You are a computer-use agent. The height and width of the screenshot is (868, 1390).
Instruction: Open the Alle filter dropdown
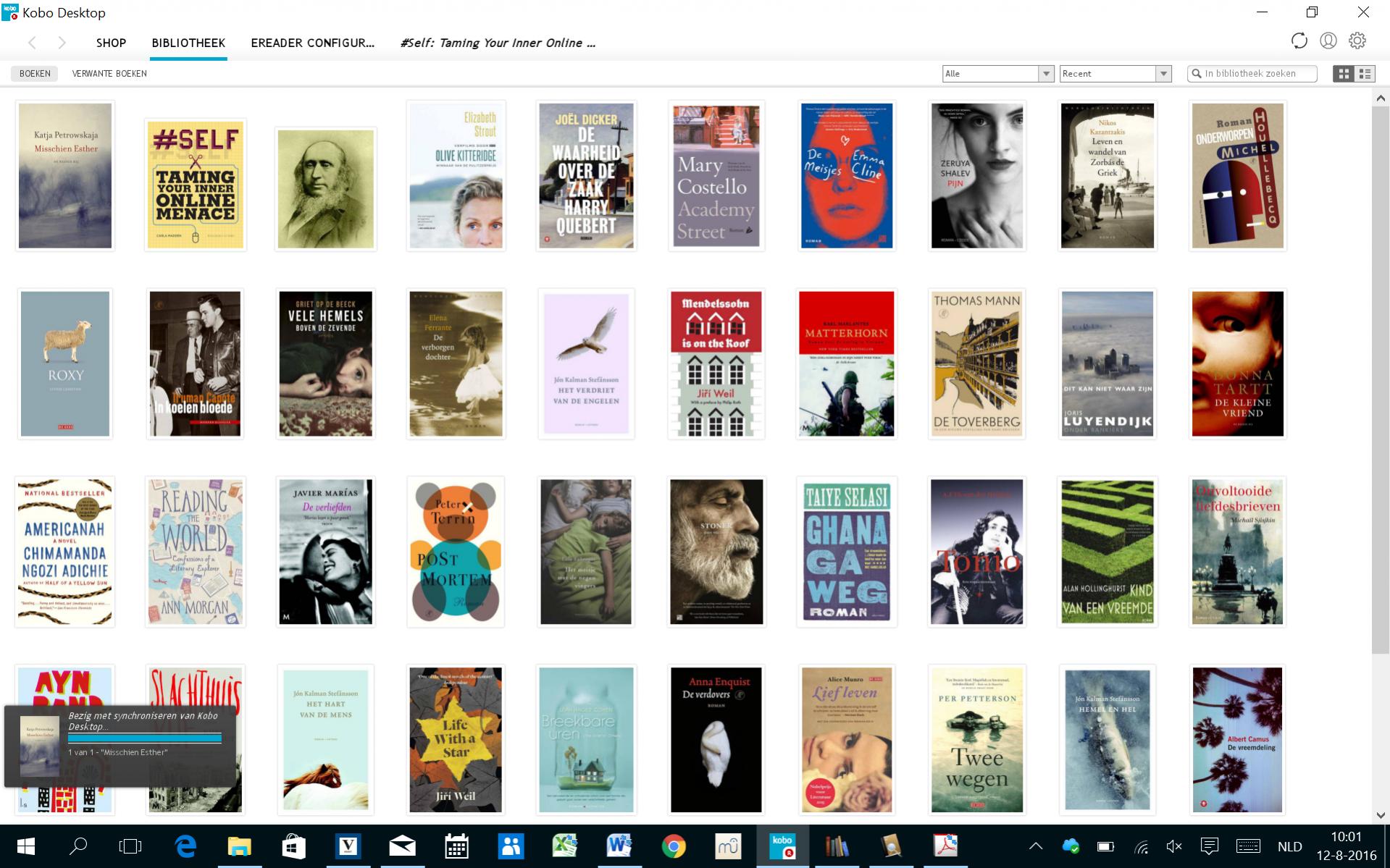997,73
